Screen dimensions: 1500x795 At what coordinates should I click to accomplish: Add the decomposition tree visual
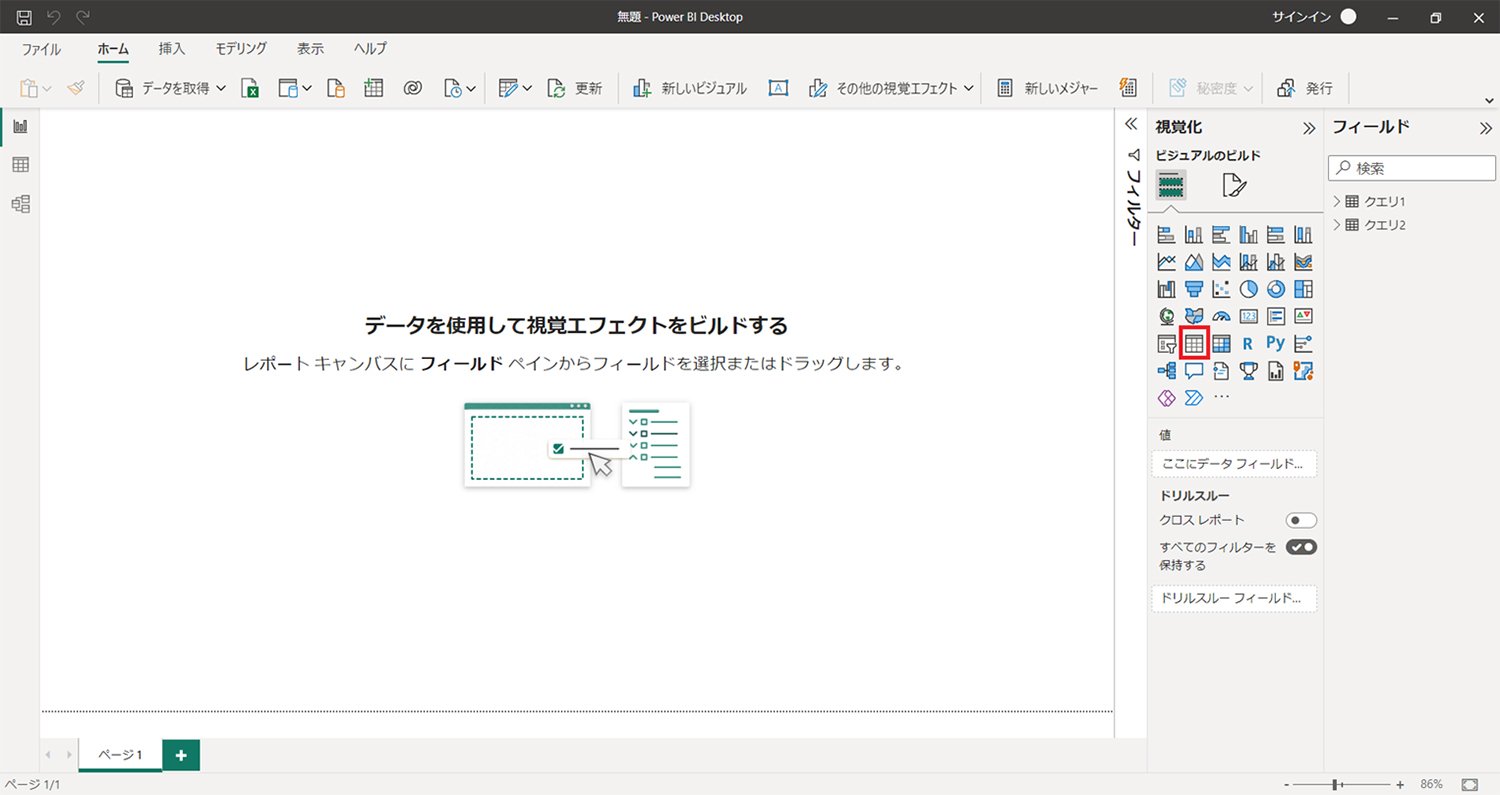[1166, 371]
